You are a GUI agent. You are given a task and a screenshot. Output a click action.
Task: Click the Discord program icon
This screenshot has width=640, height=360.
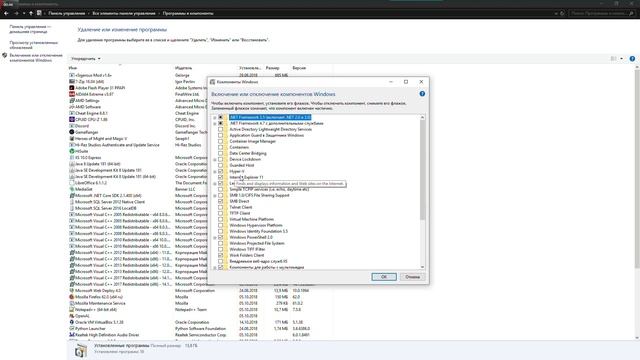[72, 126]
